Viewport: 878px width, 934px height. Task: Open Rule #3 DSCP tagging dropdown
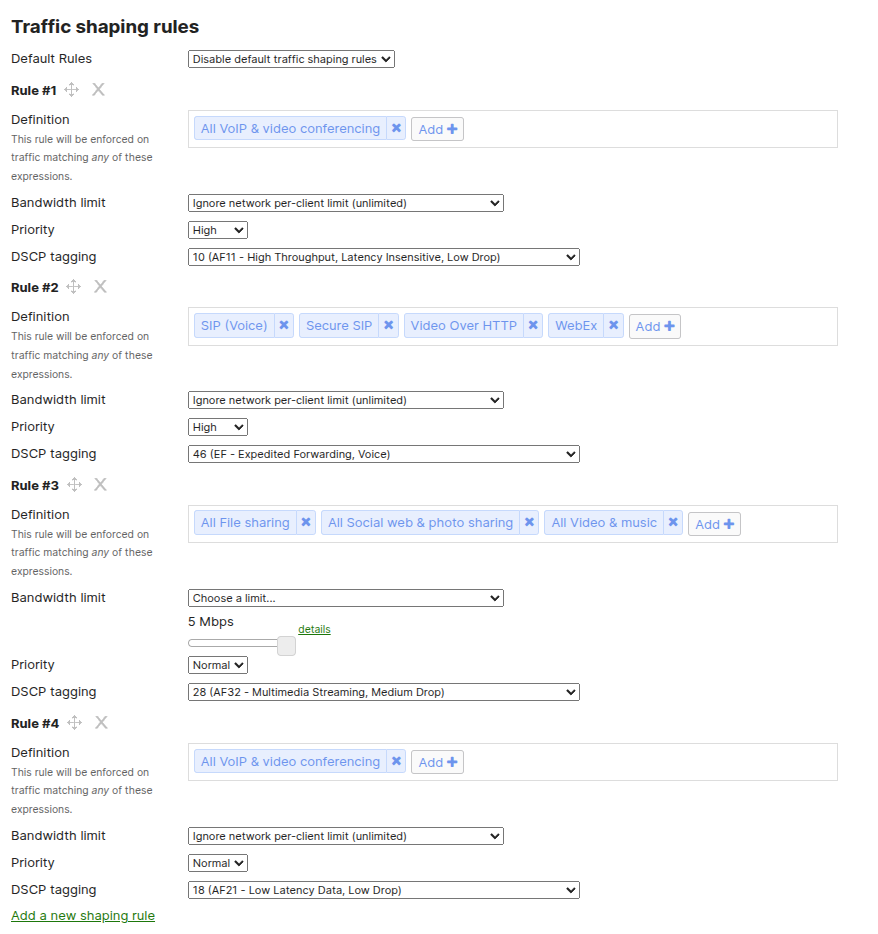384,692
